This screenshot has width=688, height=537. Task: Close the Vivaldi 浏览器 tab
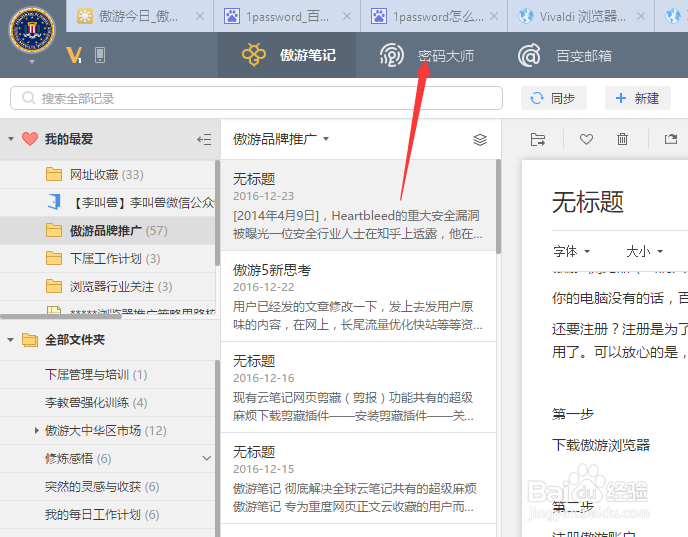pyautogui.click(x=641, y=16)
